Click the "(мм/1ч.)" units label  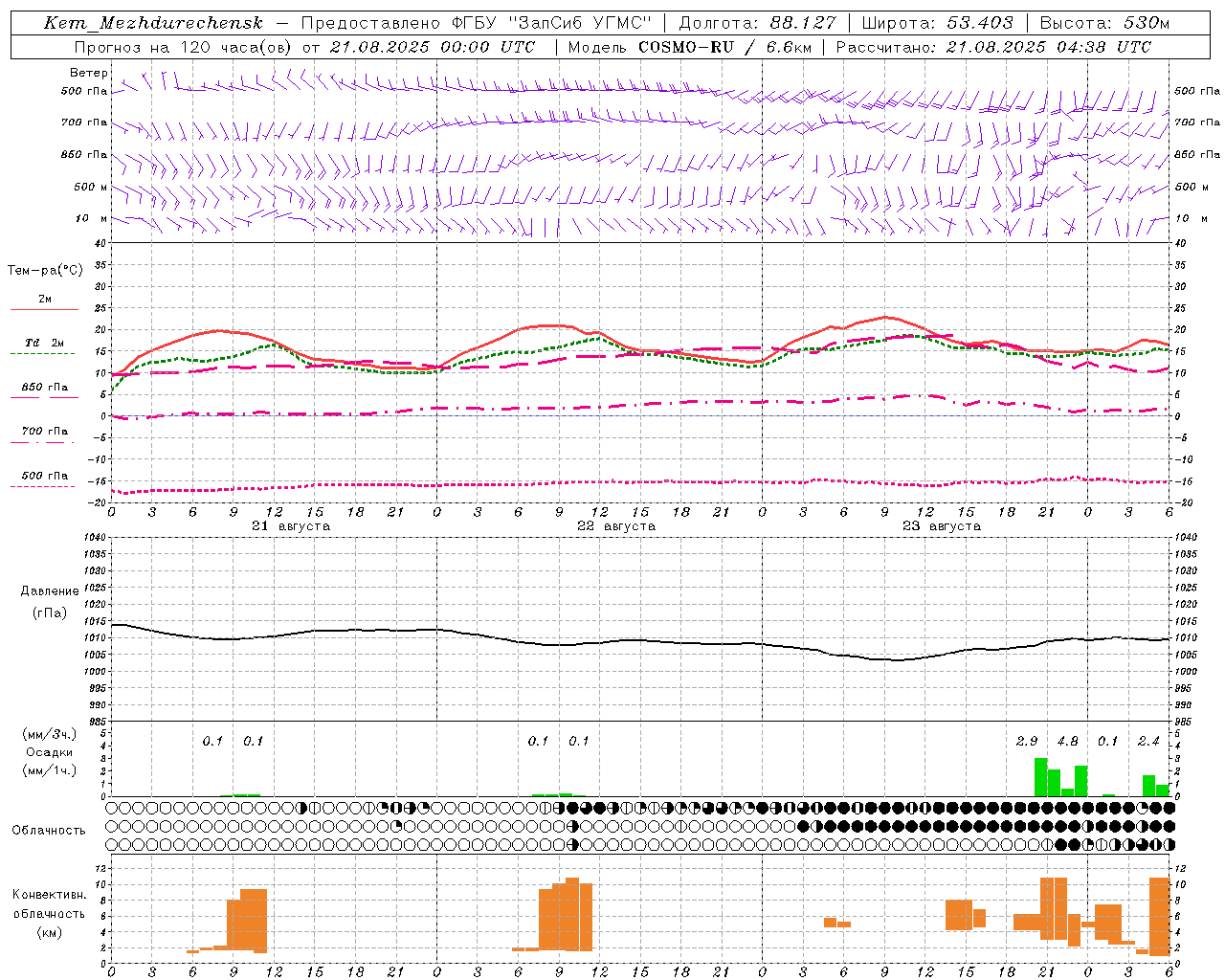50,770
